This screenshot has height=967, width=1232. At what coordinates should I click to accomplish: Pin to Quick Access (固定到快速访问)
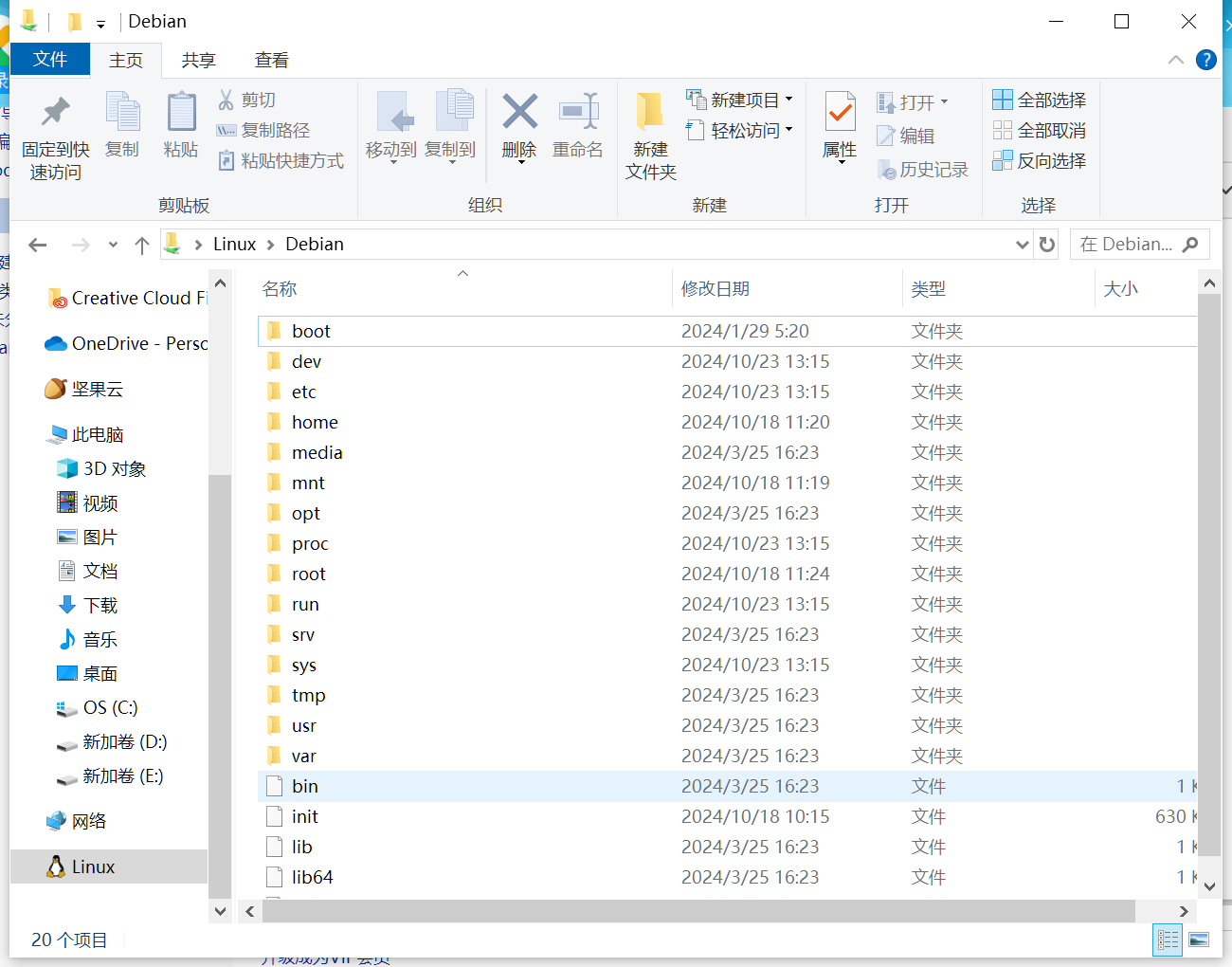tap(56, 138)
